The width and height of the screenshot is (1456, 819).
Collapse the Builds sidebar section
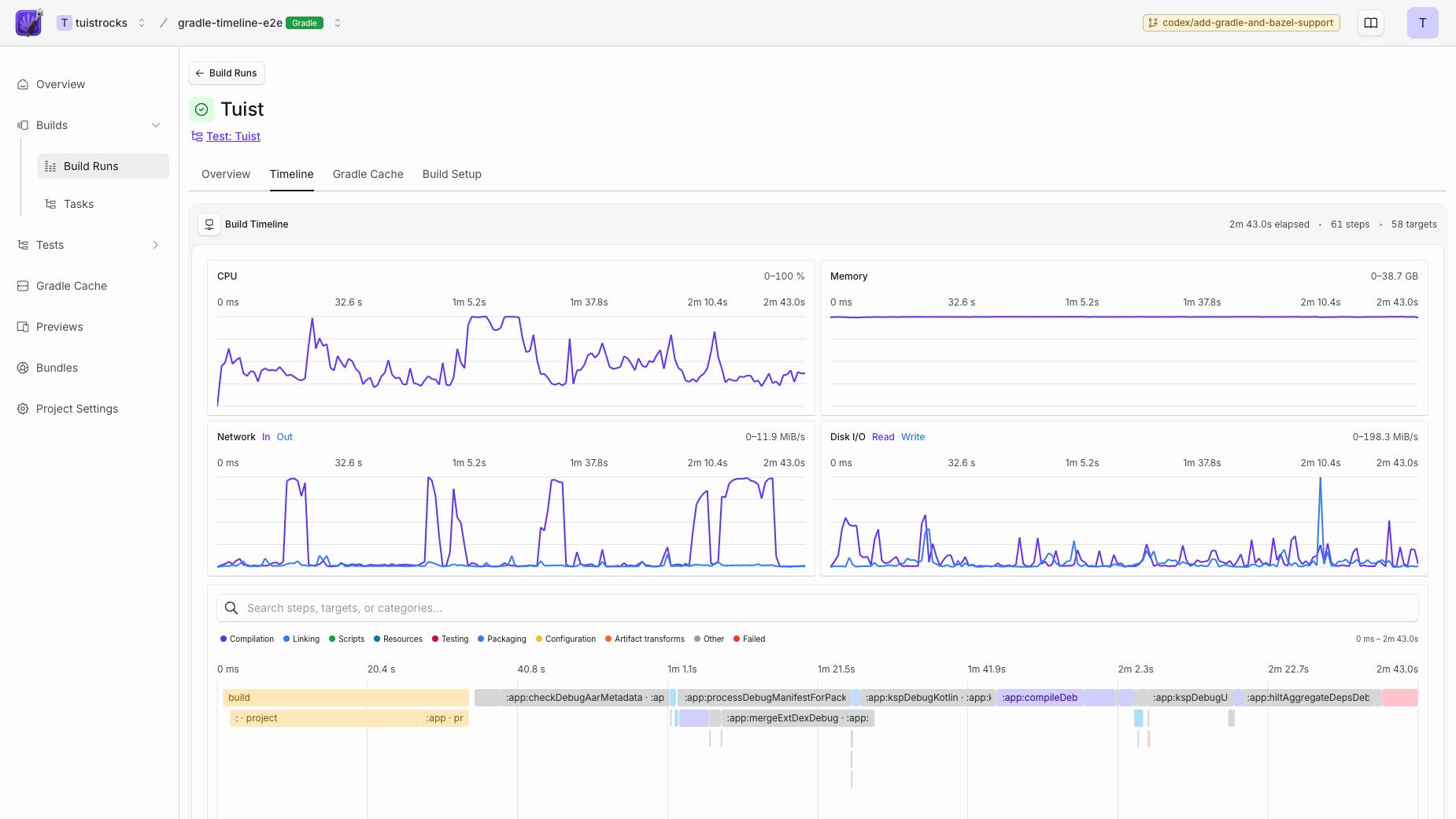coord(156,125)
